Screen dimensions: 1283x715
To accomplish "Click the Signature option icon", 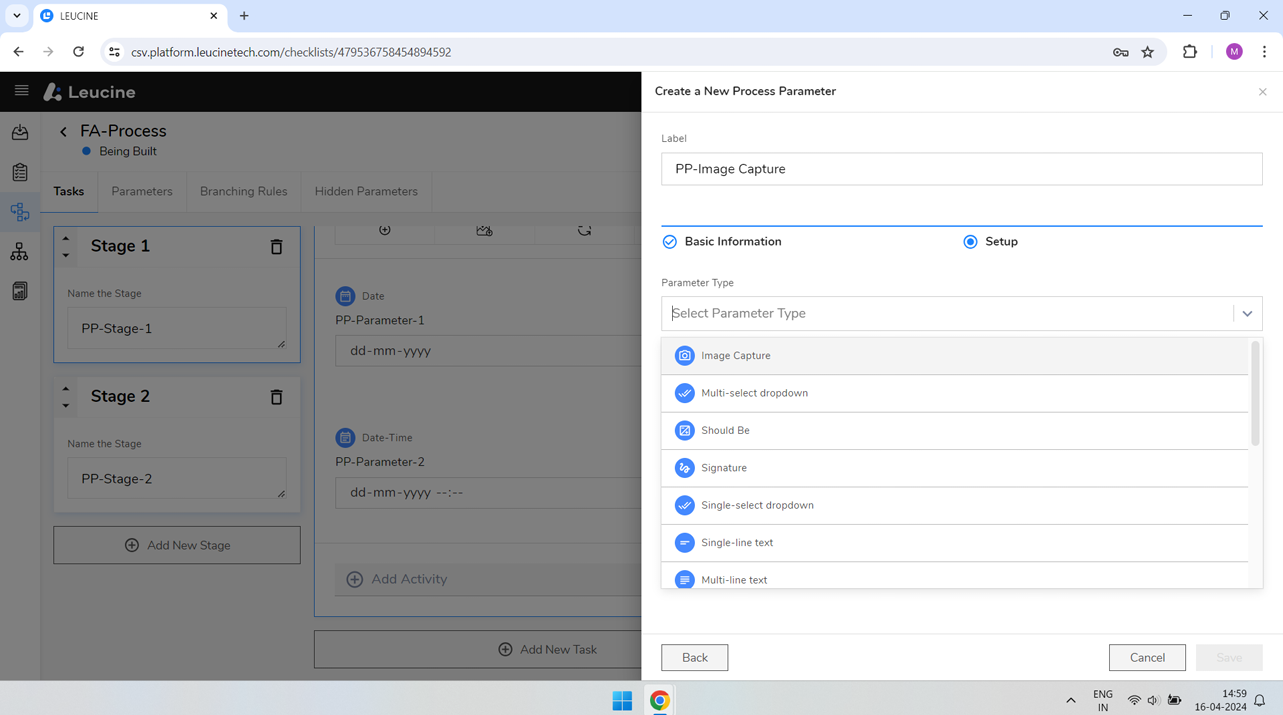I will tap(684, 468).
